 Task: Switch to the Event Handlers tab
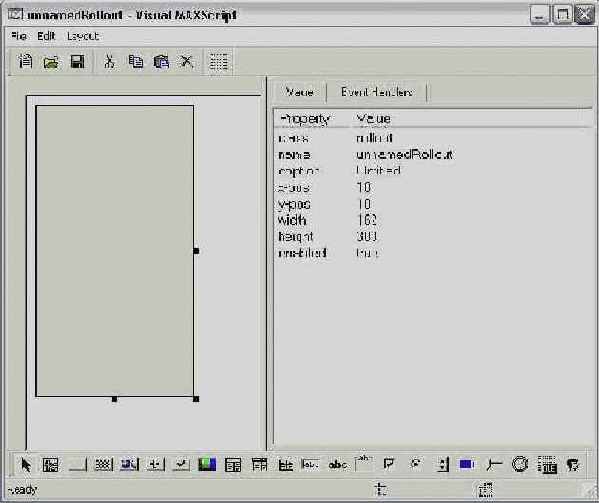coord(377,92)
